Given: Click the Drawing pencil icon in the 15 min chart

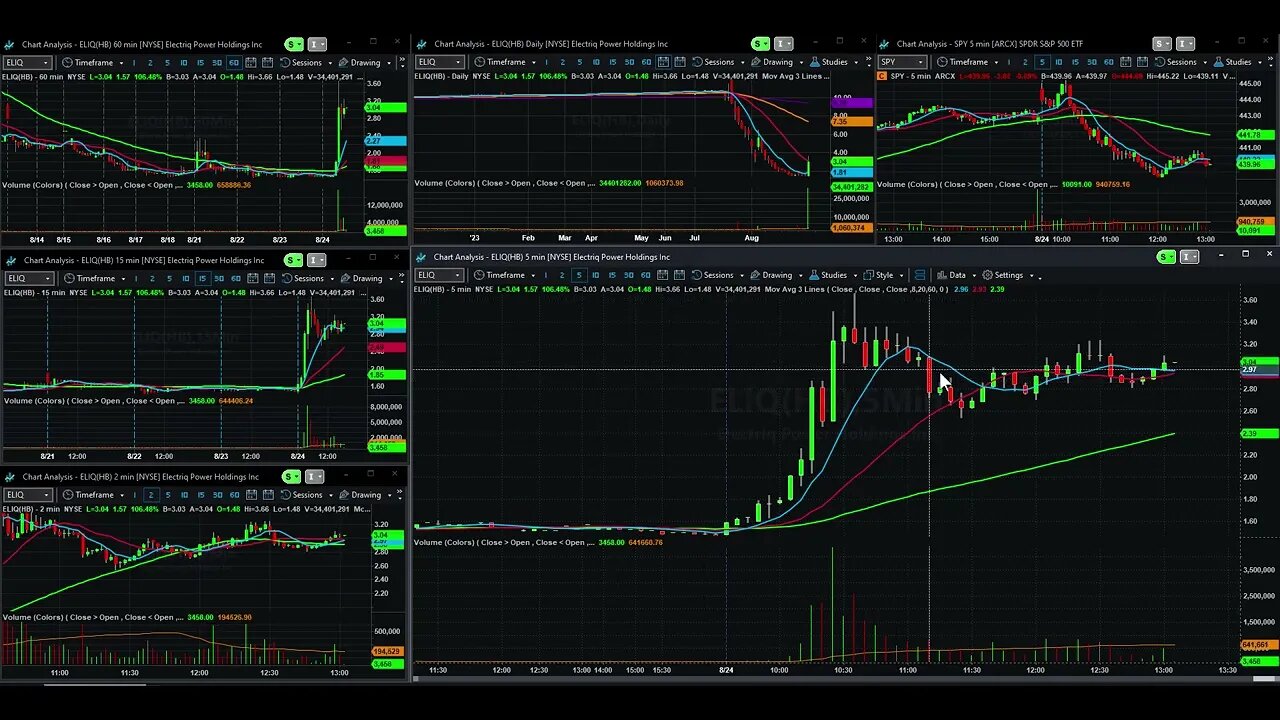Looking at the screenshot, I should pyautogui.click(x=345, y=278).
